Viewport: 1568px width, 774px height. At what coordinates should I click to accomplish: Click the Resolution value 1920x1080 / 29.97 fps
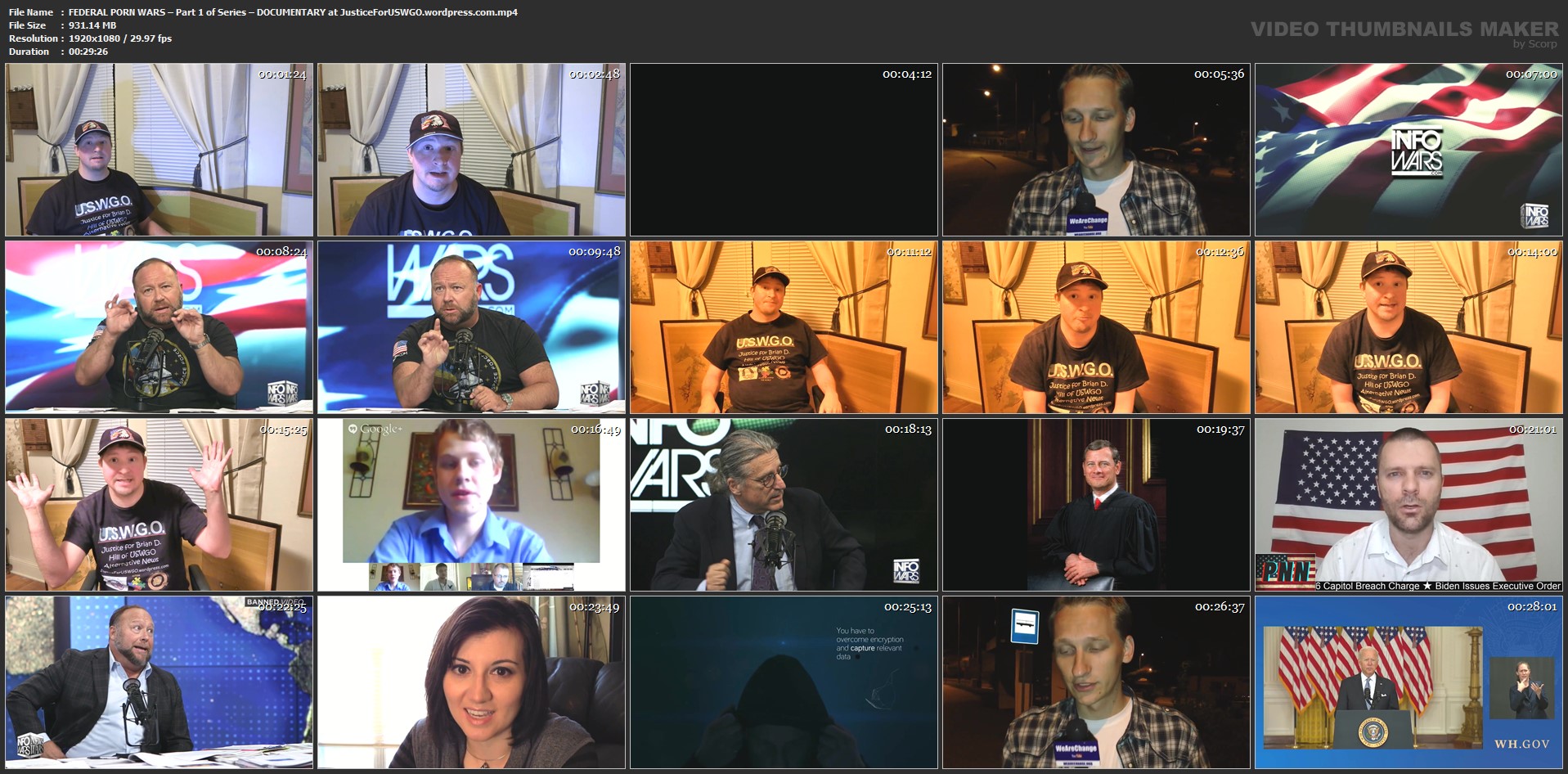pos(120,38)
